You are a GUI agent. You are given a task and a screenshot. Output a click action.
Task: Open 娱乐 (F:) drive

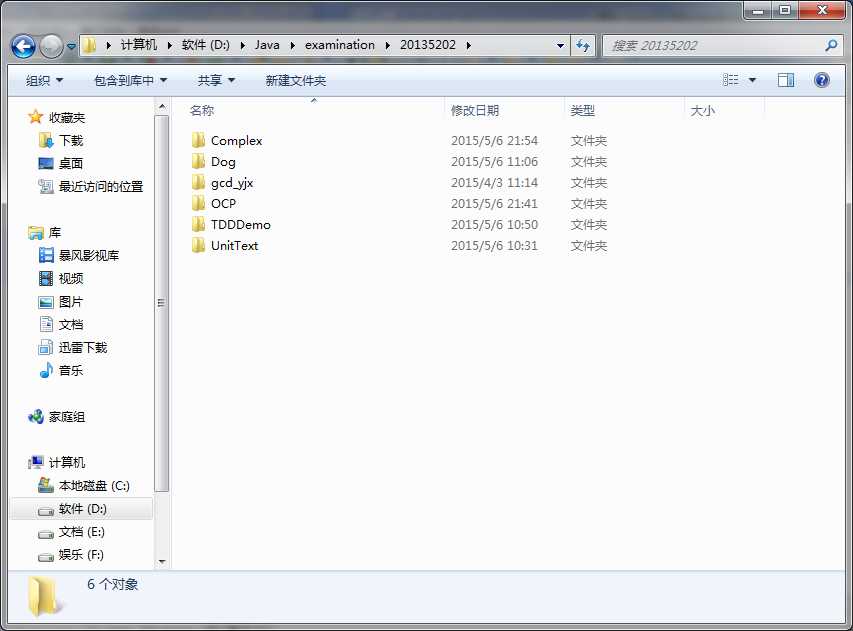(x=81, y=555)
